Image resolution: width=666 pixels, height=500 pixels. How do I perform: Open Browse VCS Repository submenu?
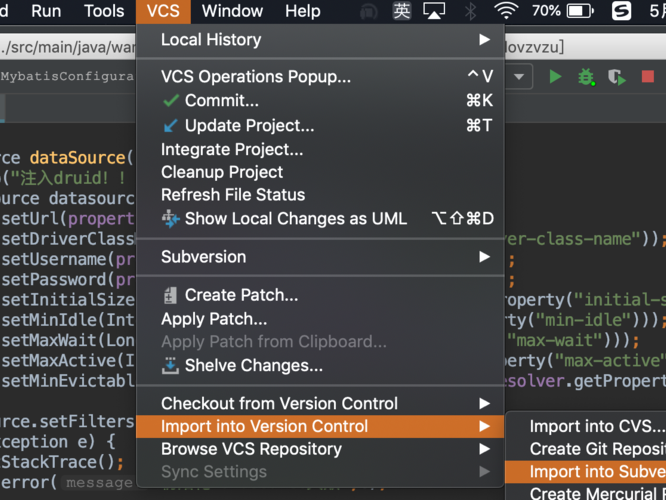click(x=320, y=449)
